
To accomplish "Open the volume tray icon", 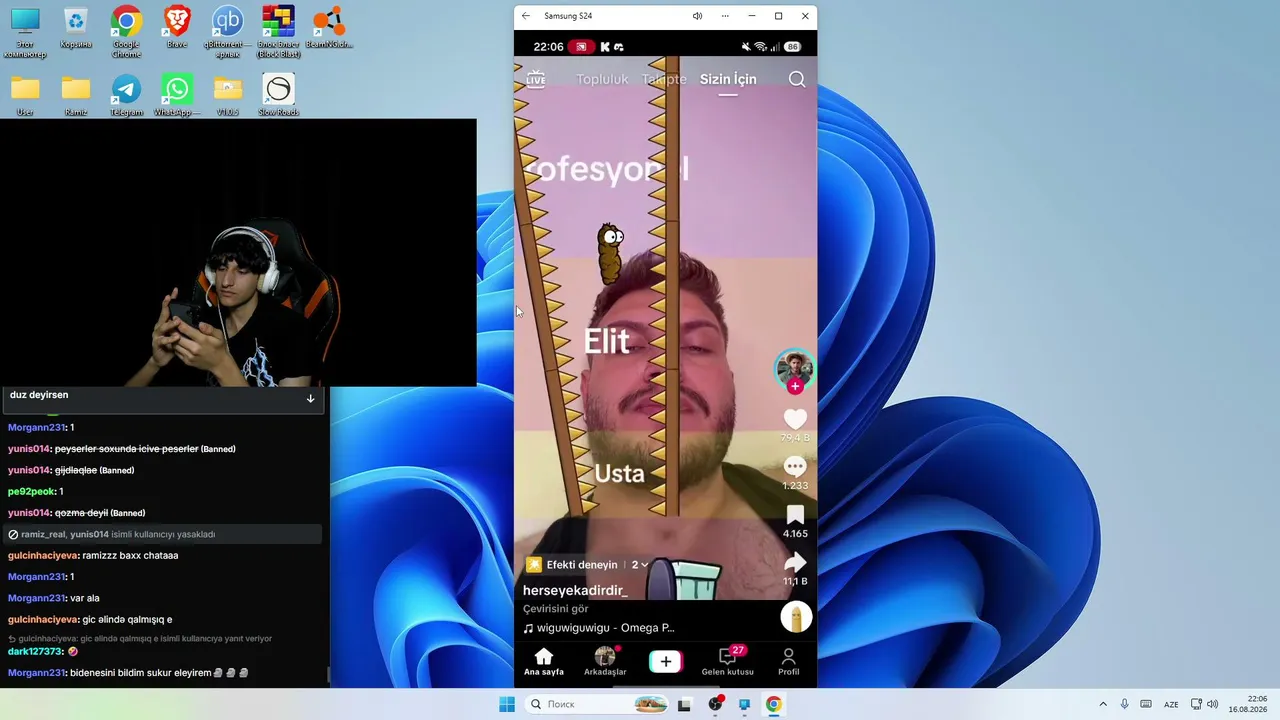I will (x=1213, y=704).
